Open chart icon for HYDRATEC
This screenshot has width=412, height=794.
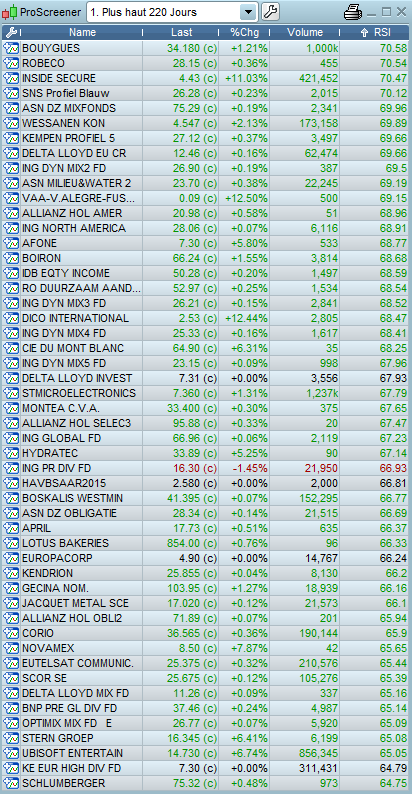click(11, 453)
